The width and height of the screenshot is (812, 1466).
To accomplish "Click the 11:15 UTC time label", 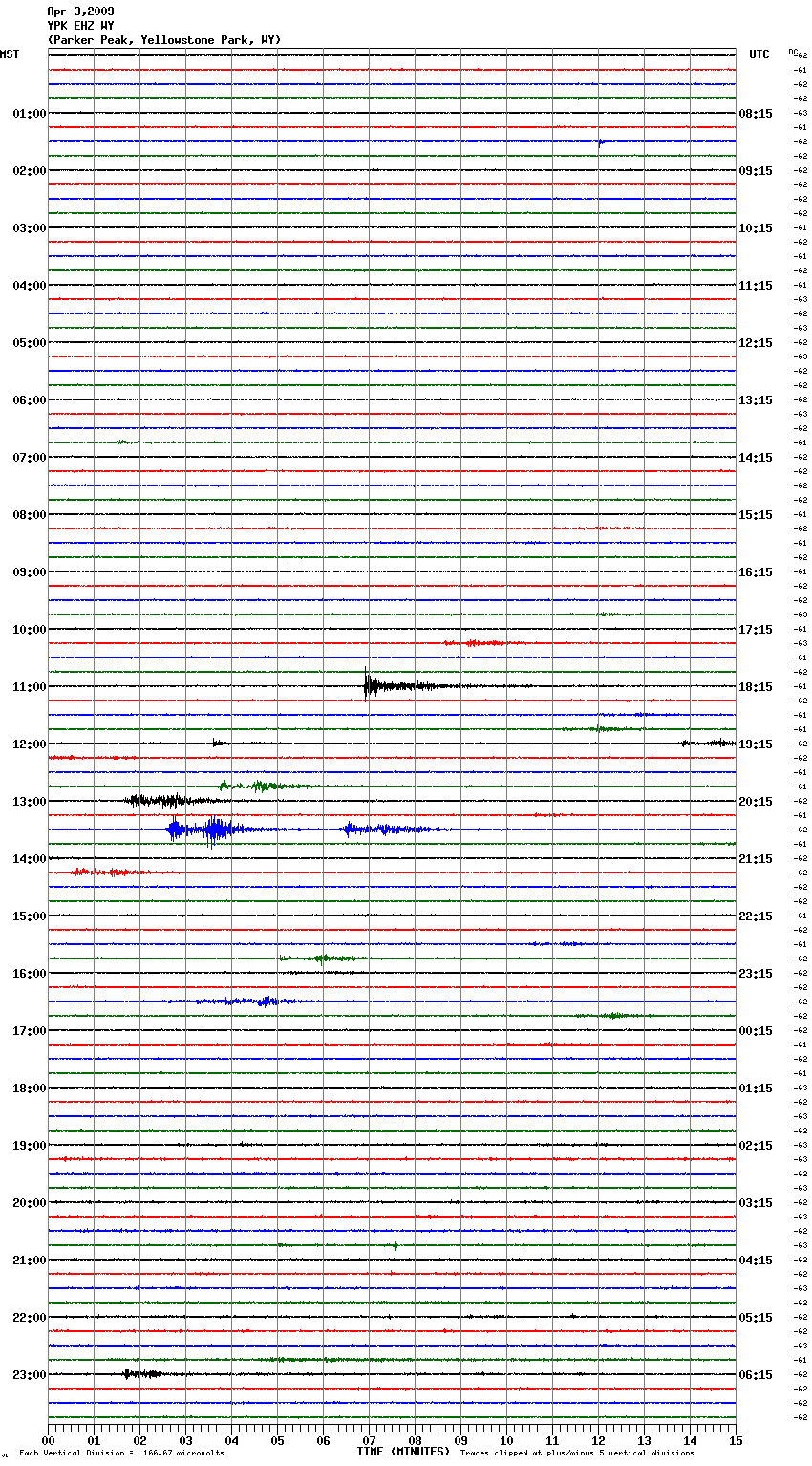I will click(x=756, y=286).
